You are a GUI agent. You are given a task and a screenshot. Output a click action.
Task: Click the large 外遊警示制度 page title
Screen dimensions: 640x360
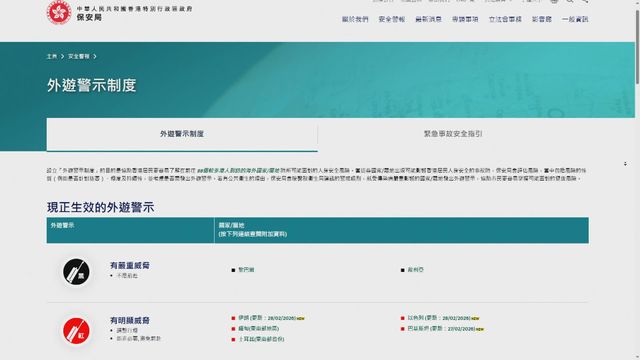tap(91, 85)
